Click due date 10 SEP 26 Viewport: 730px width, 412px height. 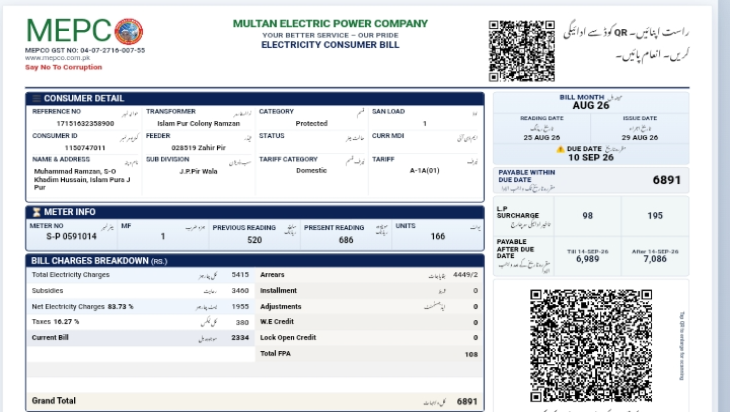[x=591, y=158]
